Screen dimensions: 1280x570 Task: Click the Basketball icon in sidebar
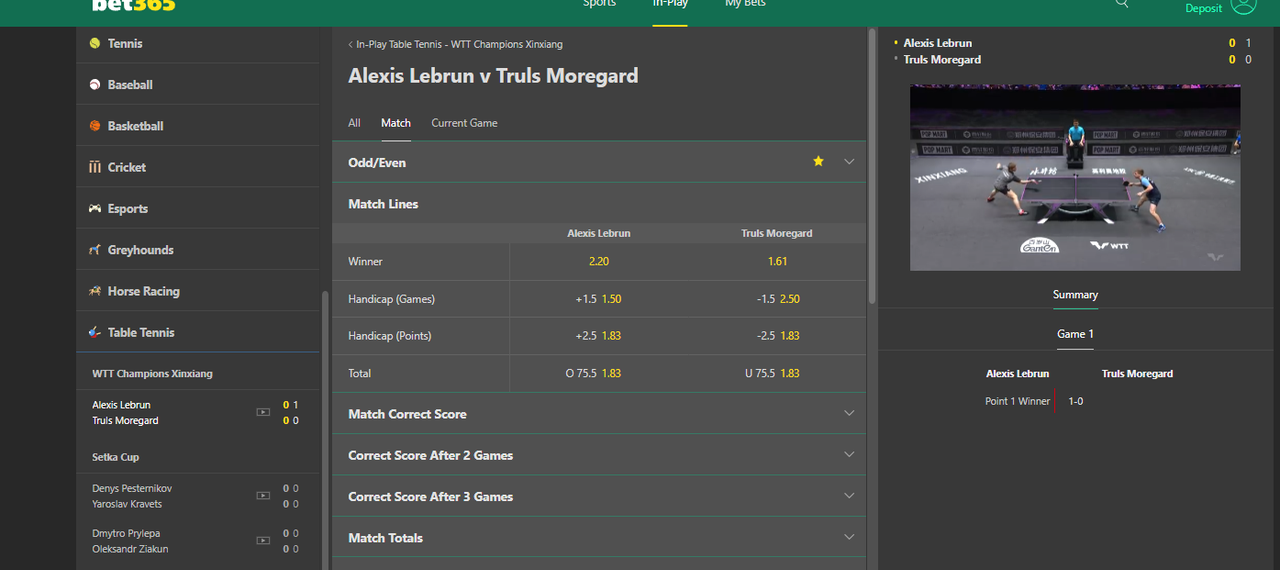tap(95, 126)
